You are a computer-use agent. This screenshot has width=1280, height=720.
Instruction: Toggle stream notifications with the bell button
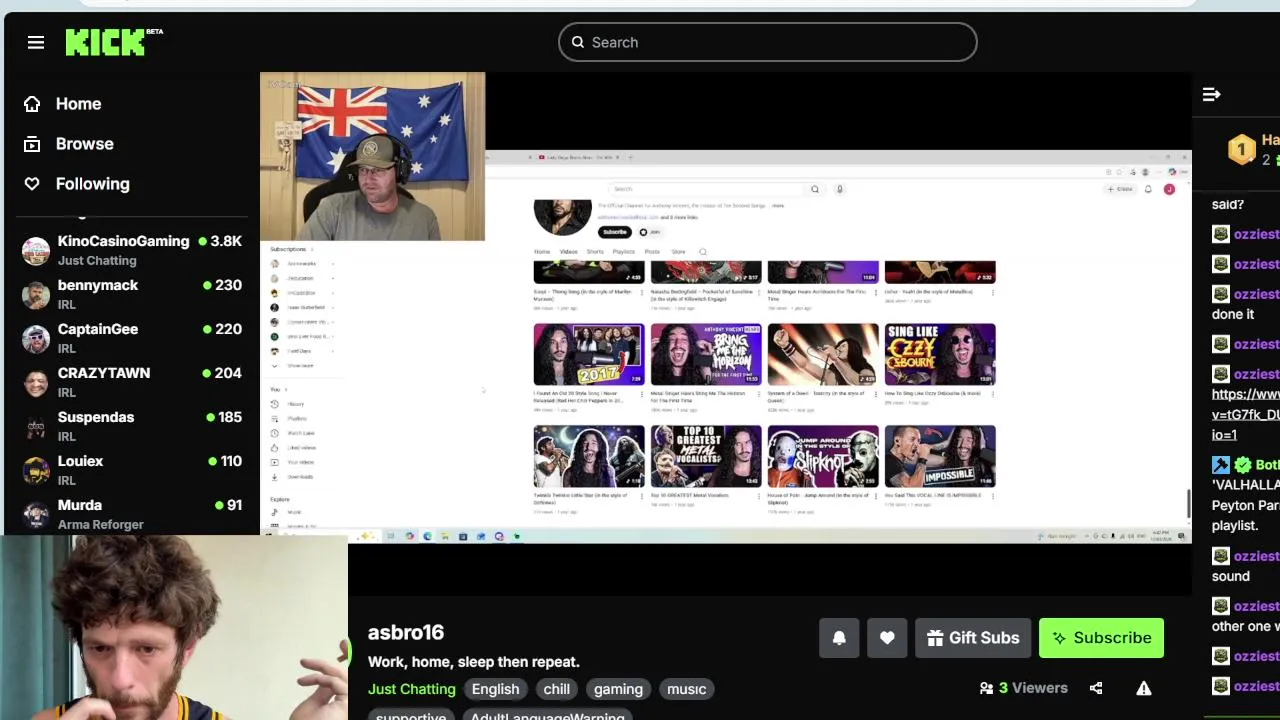pos(839,638)
